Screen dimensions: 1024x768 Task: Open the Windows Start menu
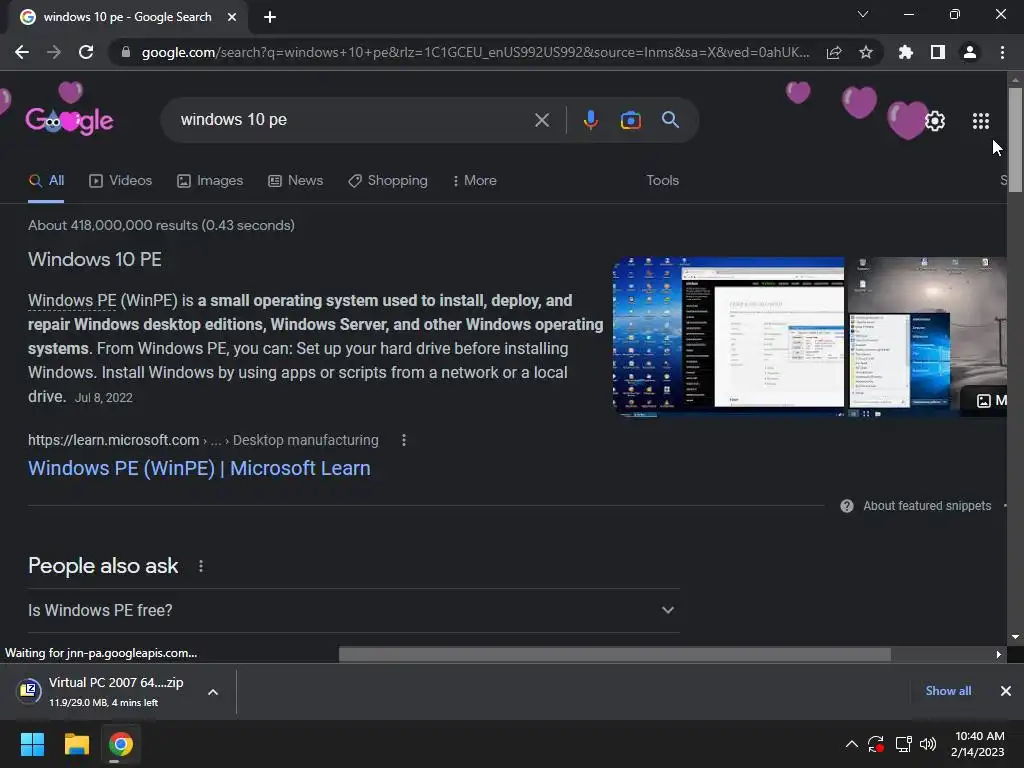(32, 744)
